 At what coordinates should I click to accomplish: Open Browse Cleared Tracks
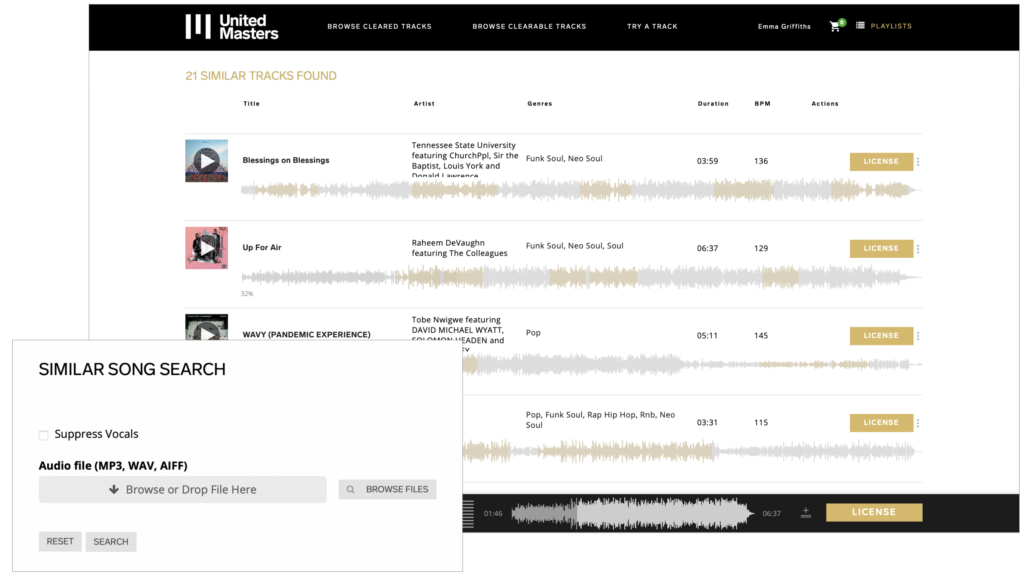[x=379, y=26]
